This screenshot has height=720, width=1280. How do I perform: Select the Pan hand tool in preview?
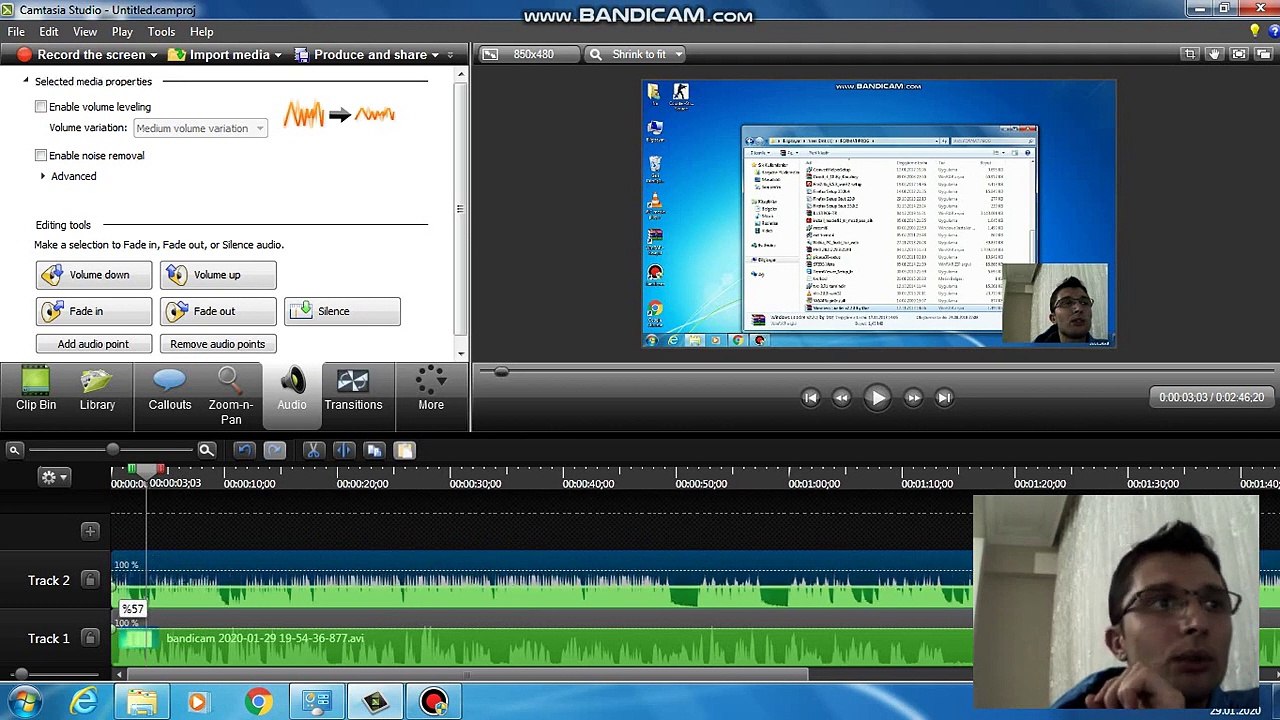pyautogui.click(x=1214, y=54)
